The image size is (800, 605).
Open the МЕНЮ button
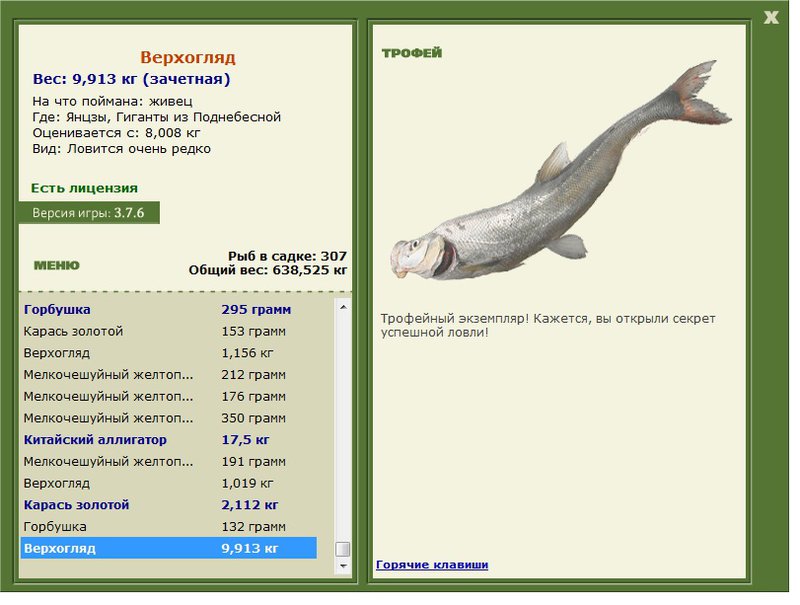pyautogui.click(x=57, y=265)
